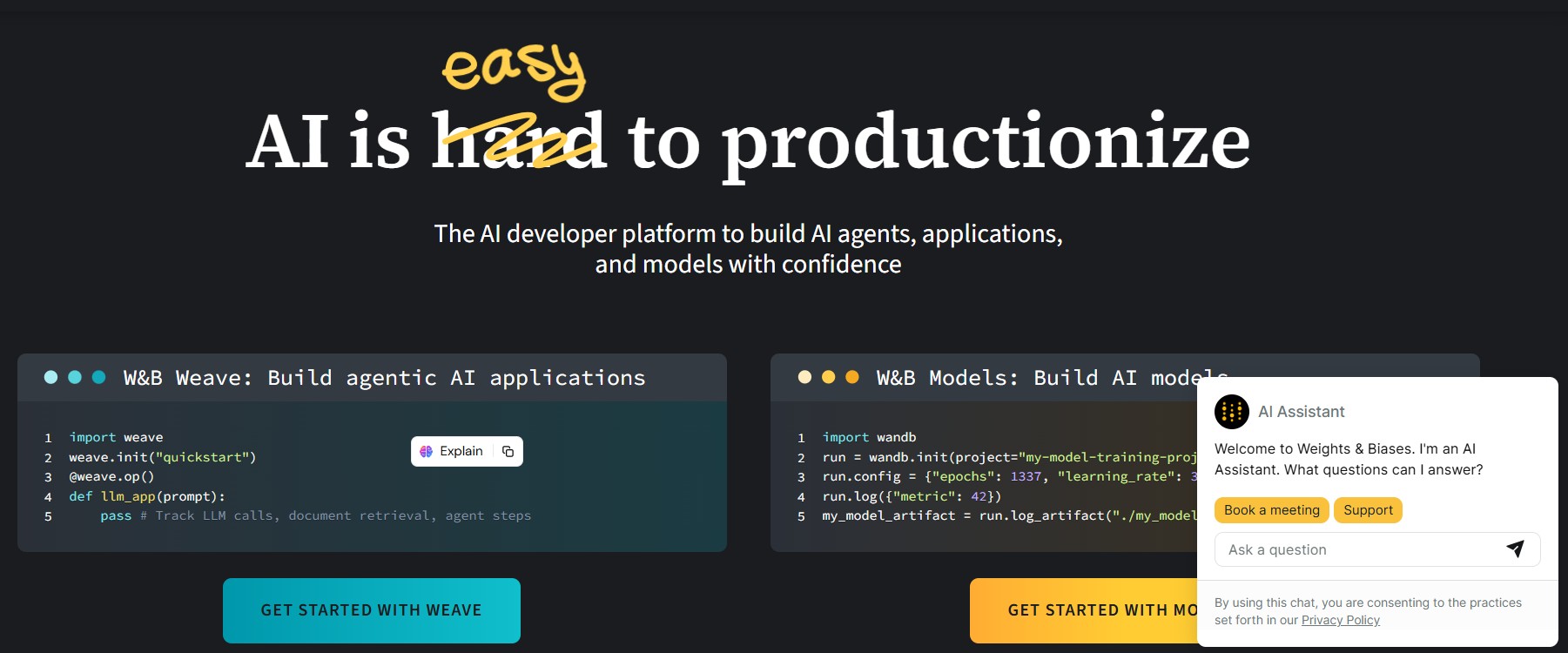Screen dimensions: 1568x653
Task: Click Book a meeting in chat
Action: coord(1272,510)
